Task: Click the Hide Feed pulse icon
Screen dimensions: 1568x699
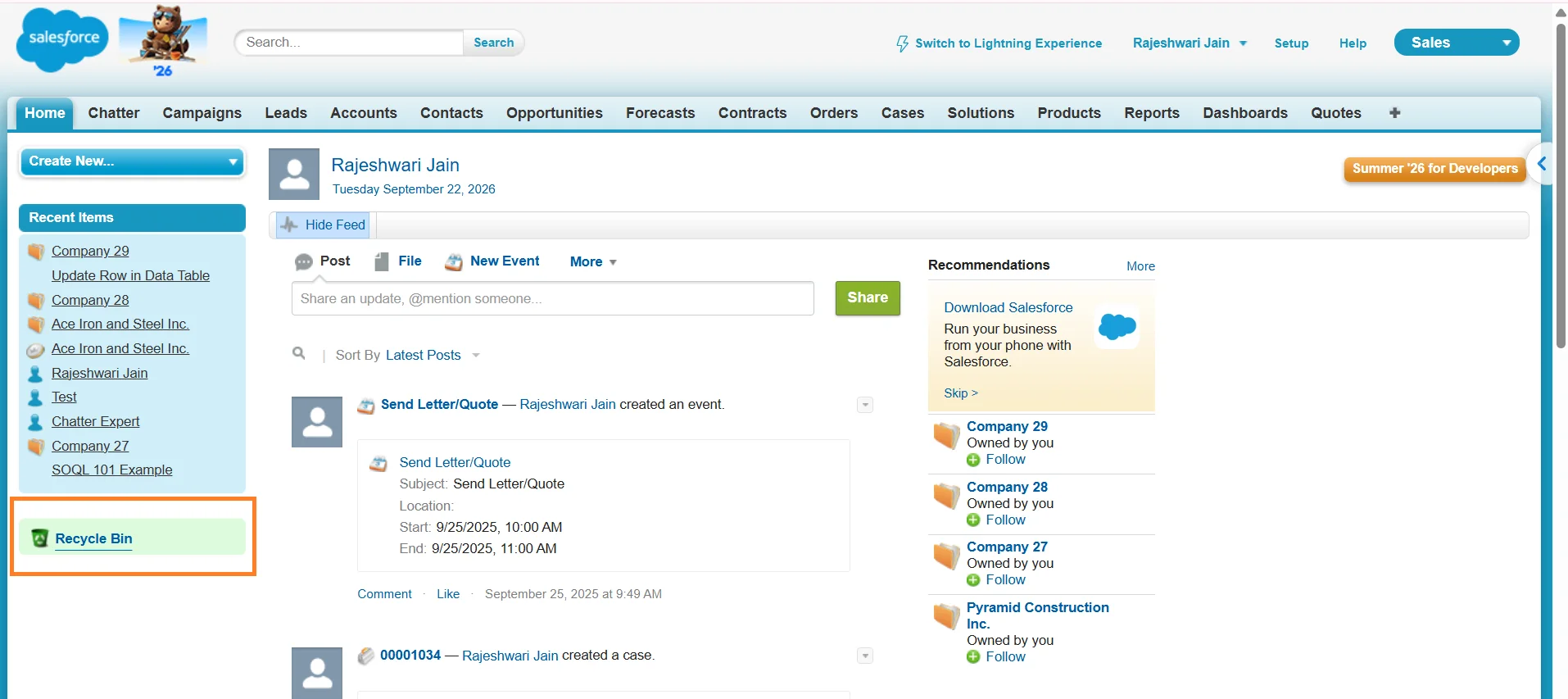Action: click(x=289, y=225)
